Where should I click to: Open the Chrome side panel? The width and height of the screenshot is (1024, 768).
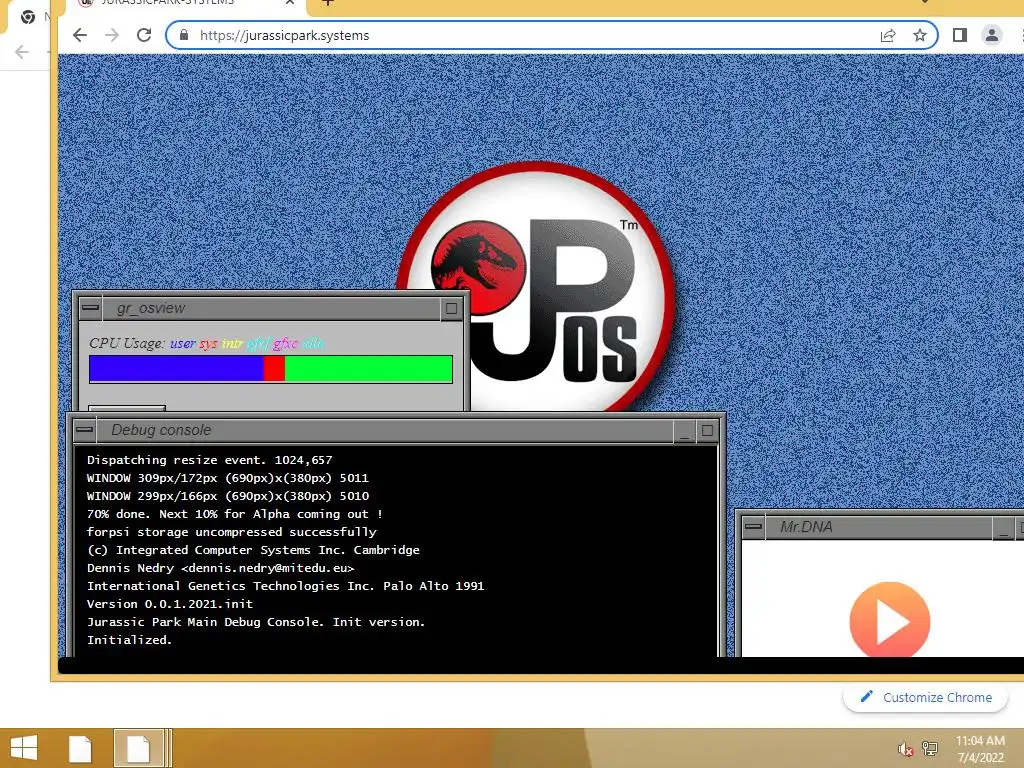click(x=959, y=35)
